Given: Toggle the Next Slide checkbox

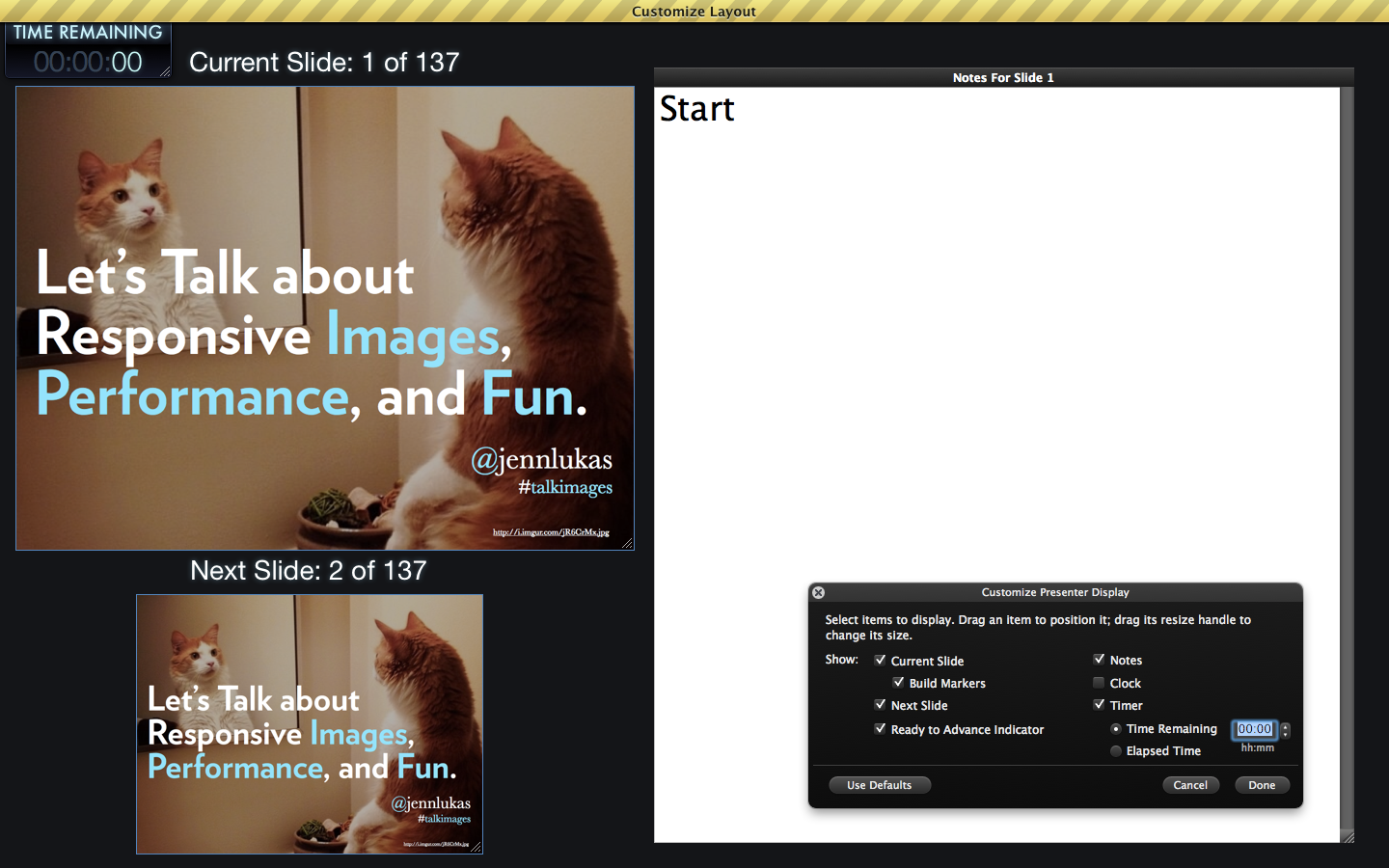Looking at the screenshot, I should pyautogui.click(x=880, y=705).
